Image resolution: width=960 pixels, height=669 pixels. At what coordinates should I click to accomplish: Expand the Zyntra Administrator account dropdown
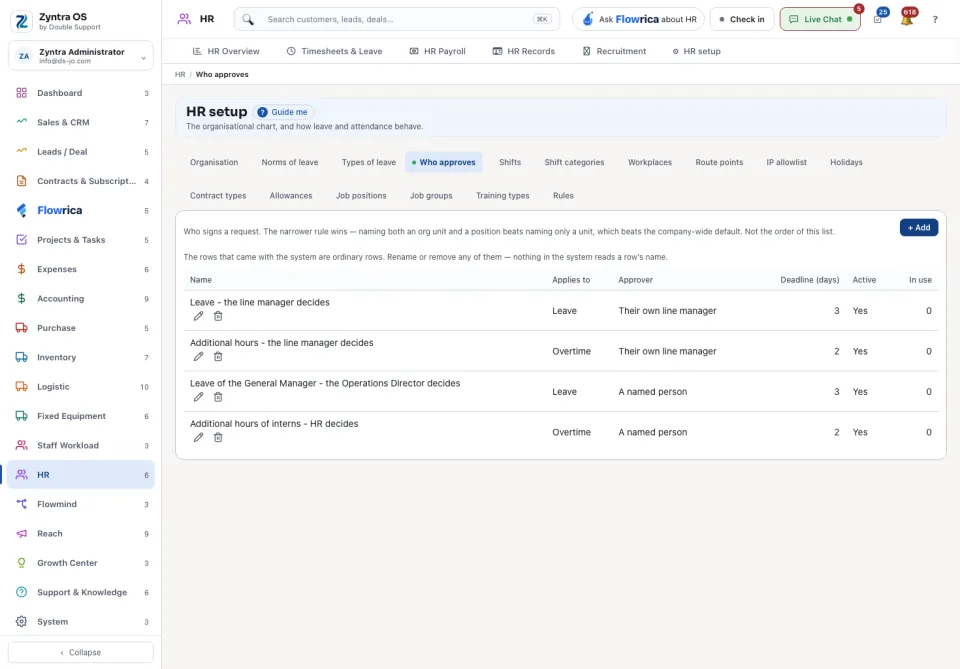click(81, 56)
